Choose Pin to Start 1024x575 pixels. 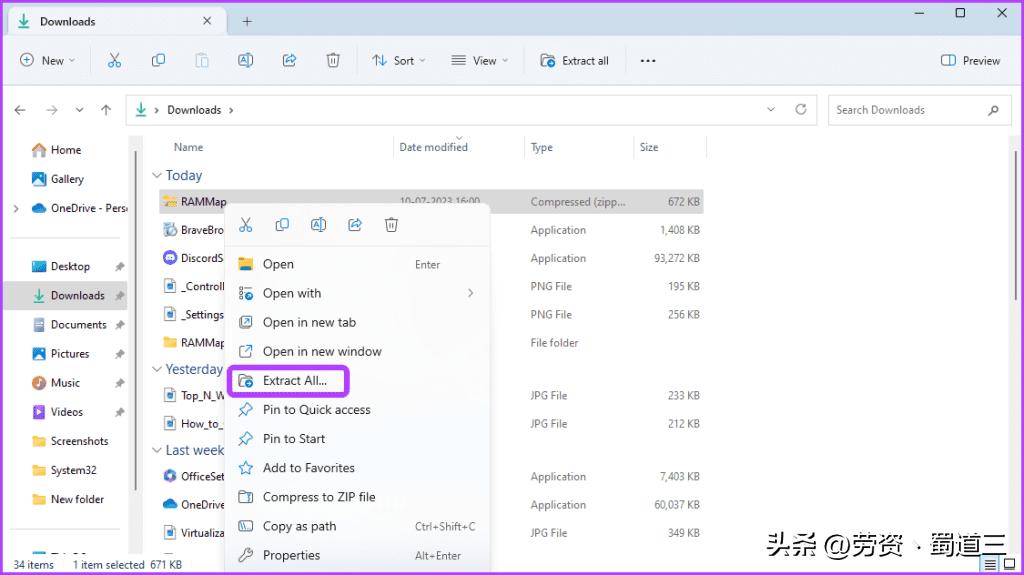pyautogui.click(x=357, y=438)
